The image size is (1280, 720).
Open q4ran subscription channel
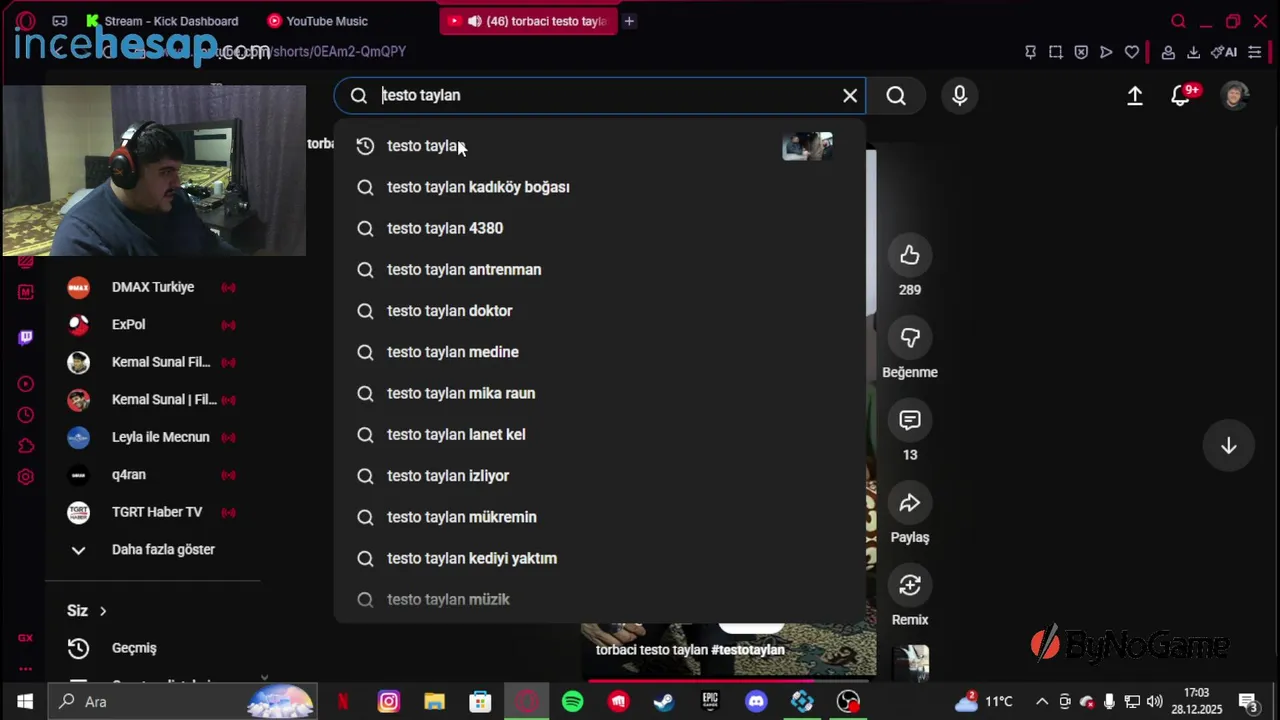click(x=151, y=475)
